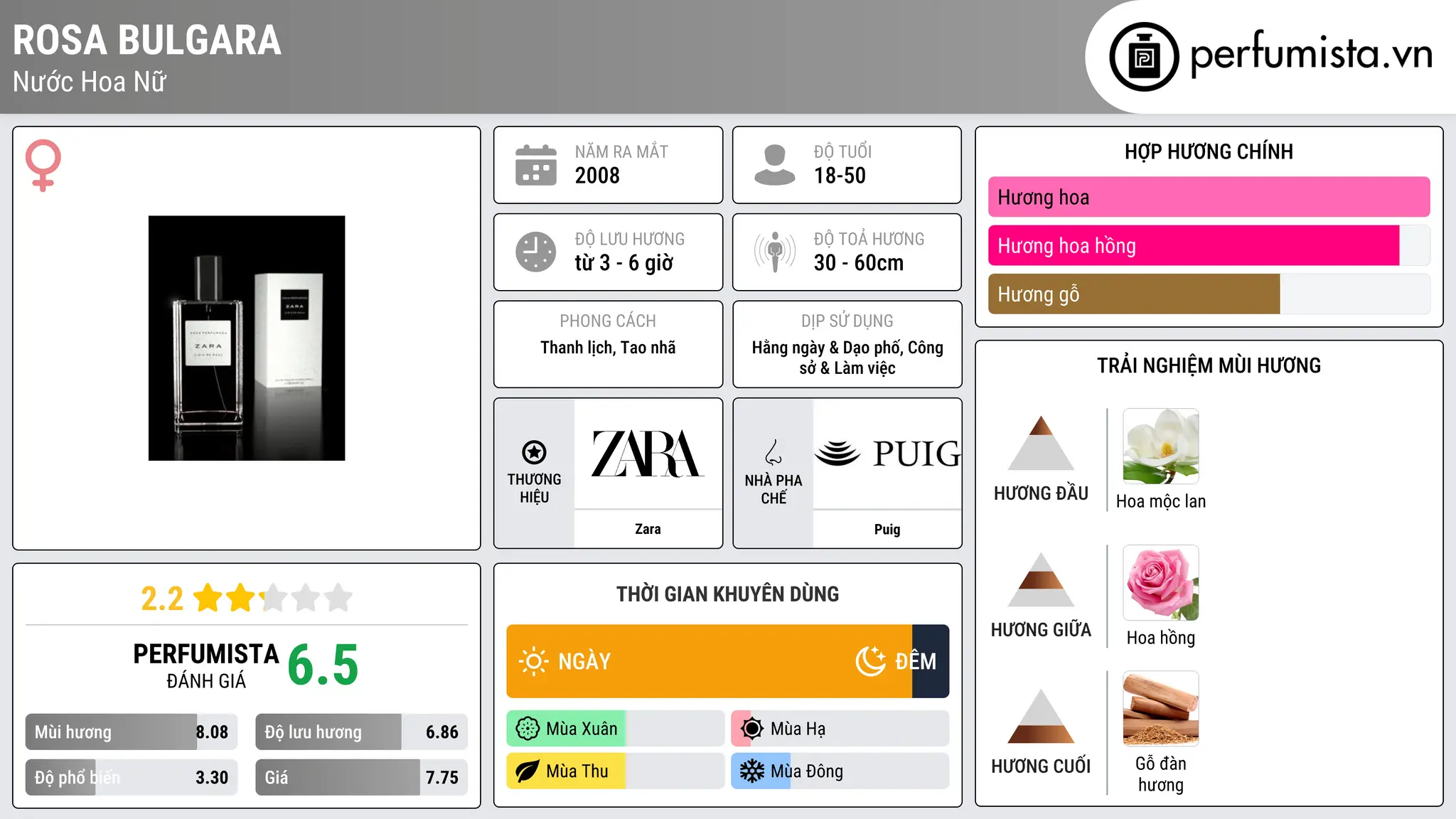Click the snowflake icon for Mùa Đông
Viewport: 1456px width, 819px height.
[x=752, y=771]
